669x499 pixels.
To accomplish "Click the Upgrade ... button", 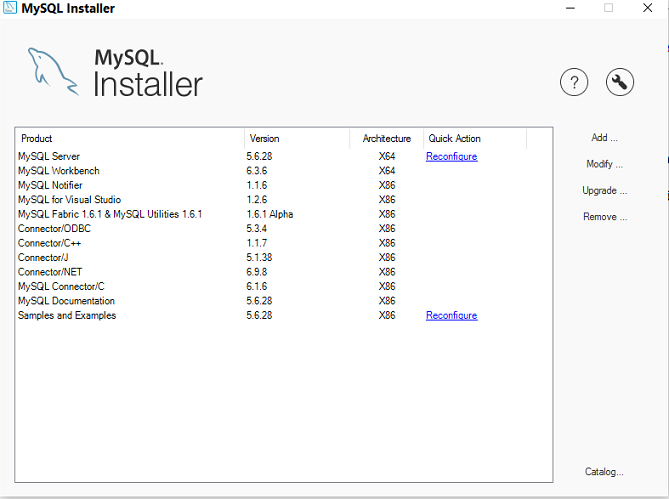I will [x=604, y=191].
